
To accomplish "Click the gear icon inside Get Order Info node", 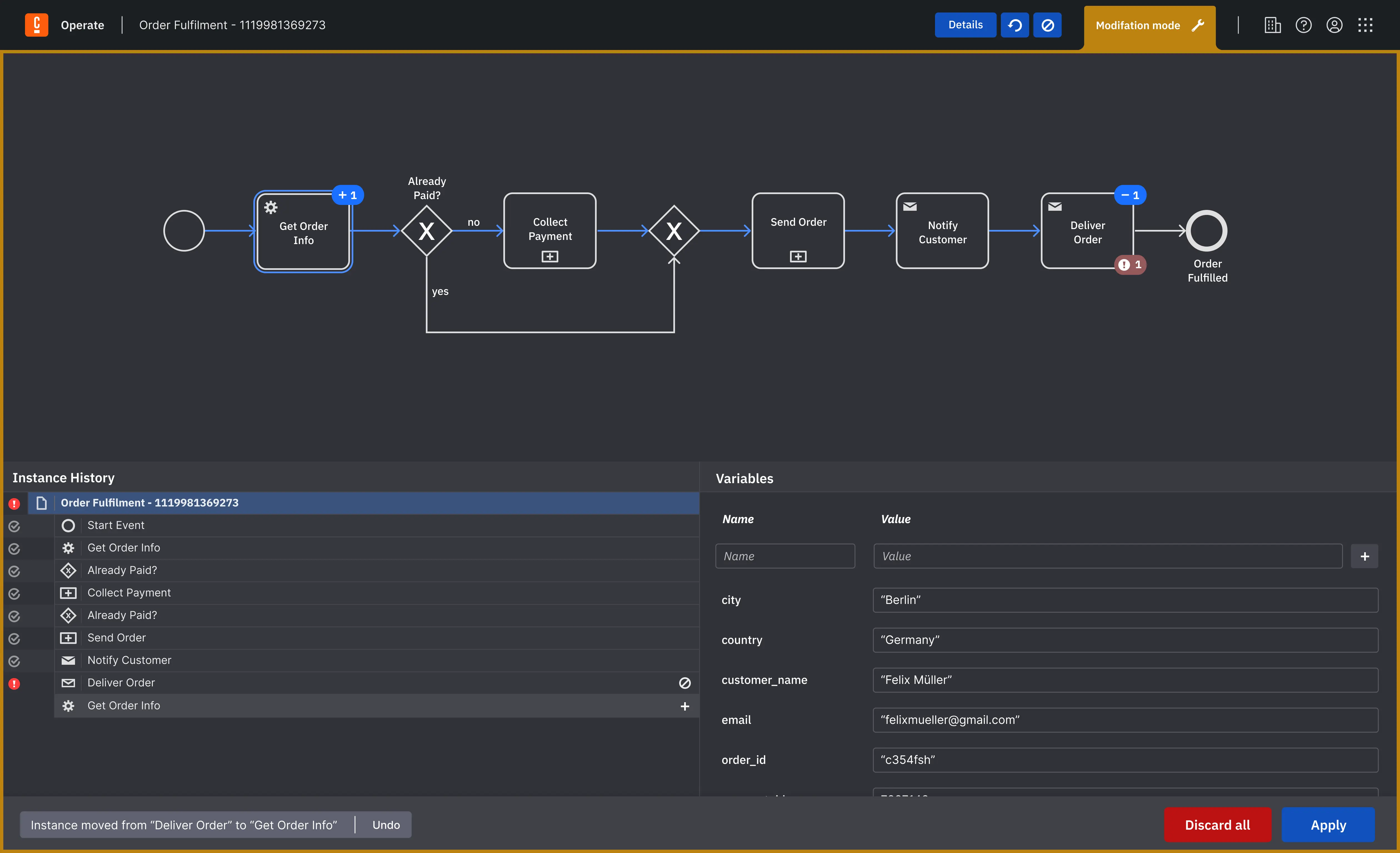I will [271, 207].
